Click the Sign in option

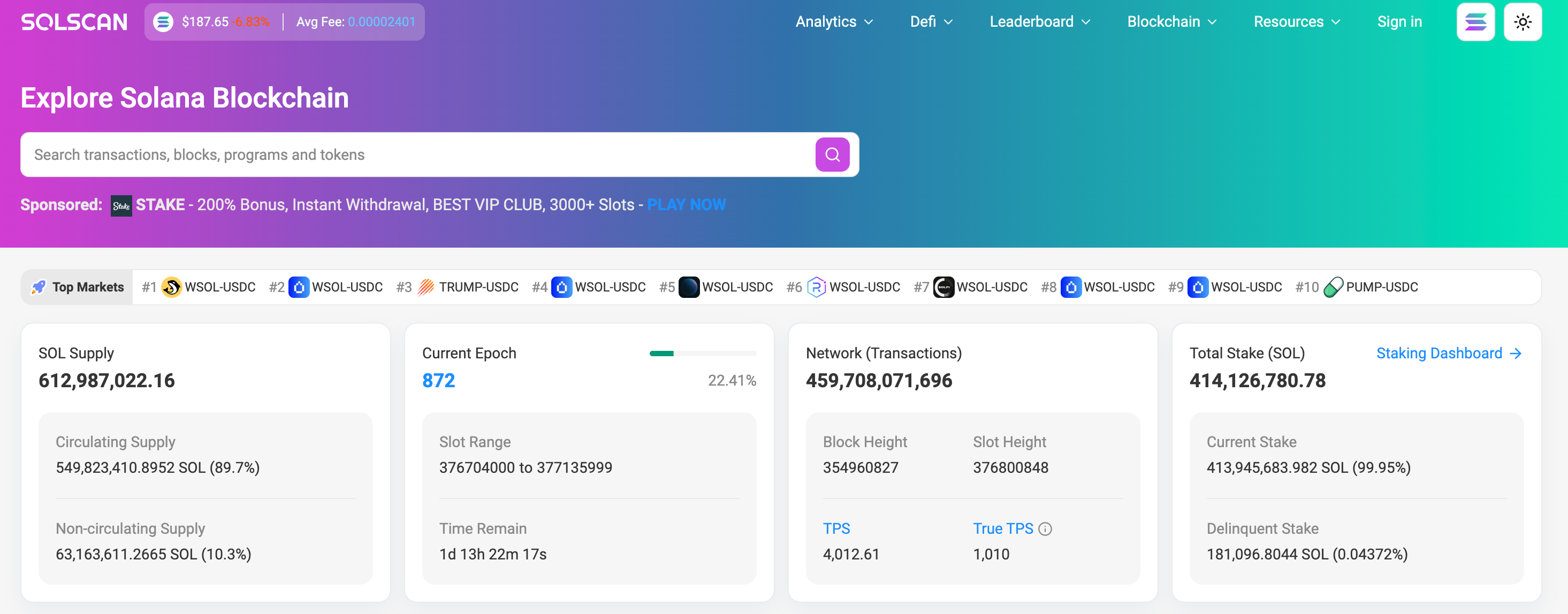tap(1399, 22)
